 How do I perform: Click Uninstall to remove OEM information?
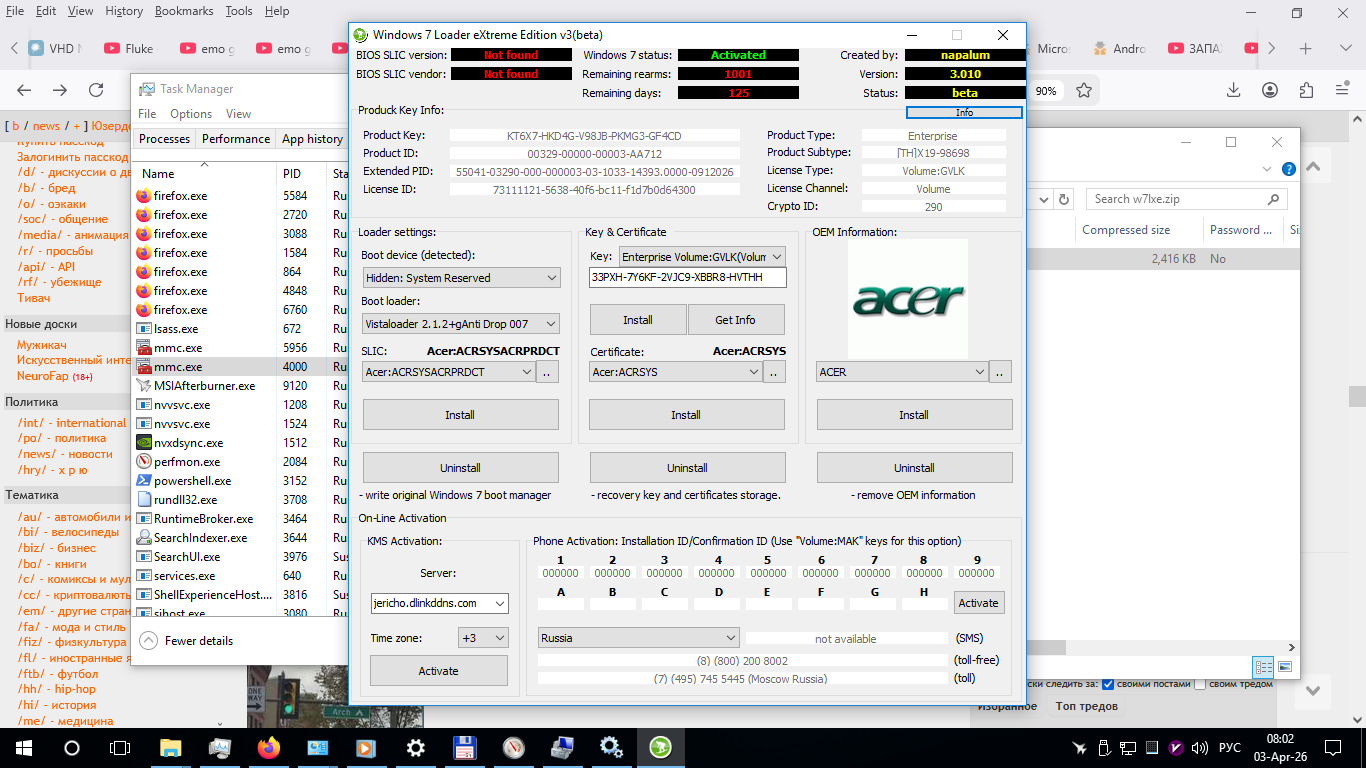click(x=914, y=468)
